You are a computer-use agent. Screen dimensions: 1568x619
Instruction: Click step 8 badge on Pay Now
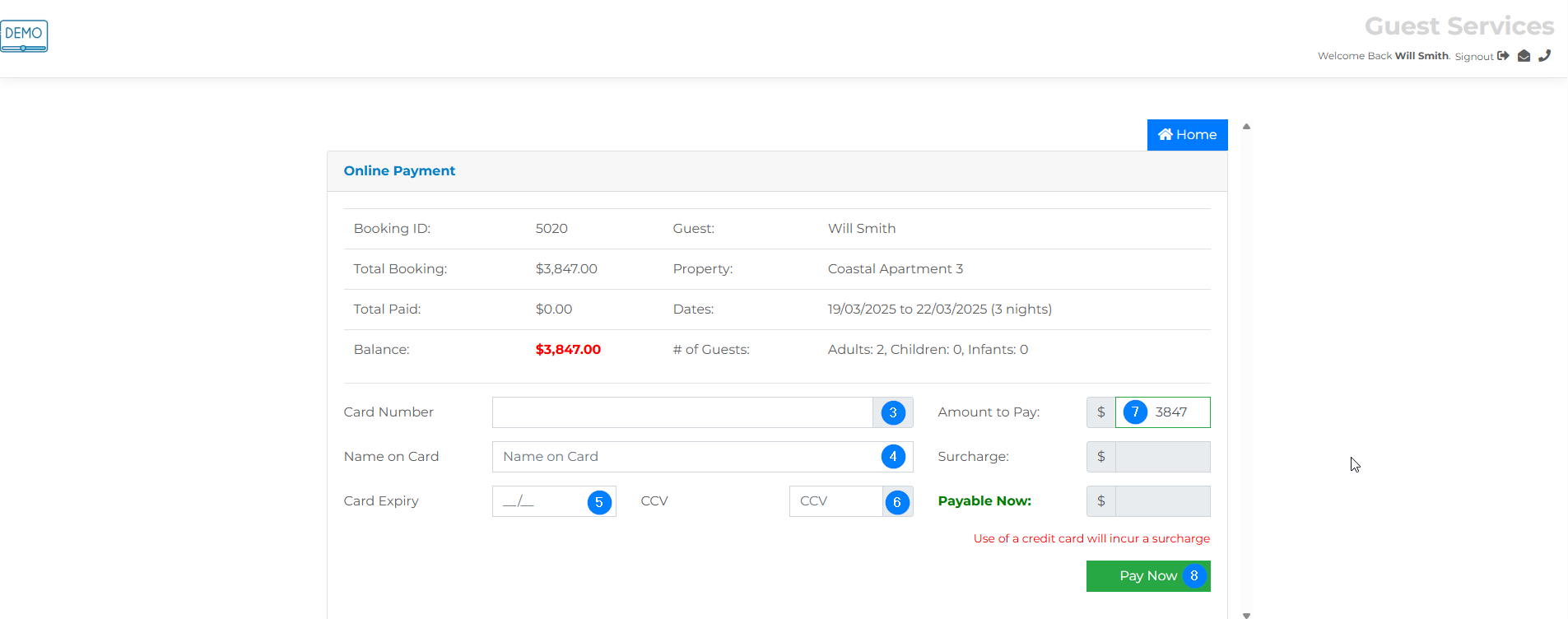pos(1194,576)
